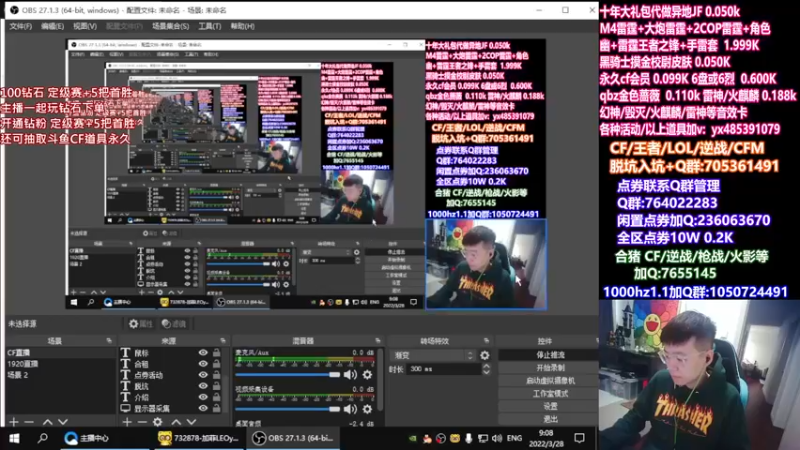Viewport: 800px width, 450px height.
Task: Add a new source with plus icon
Action: click(x=127, y=422)
